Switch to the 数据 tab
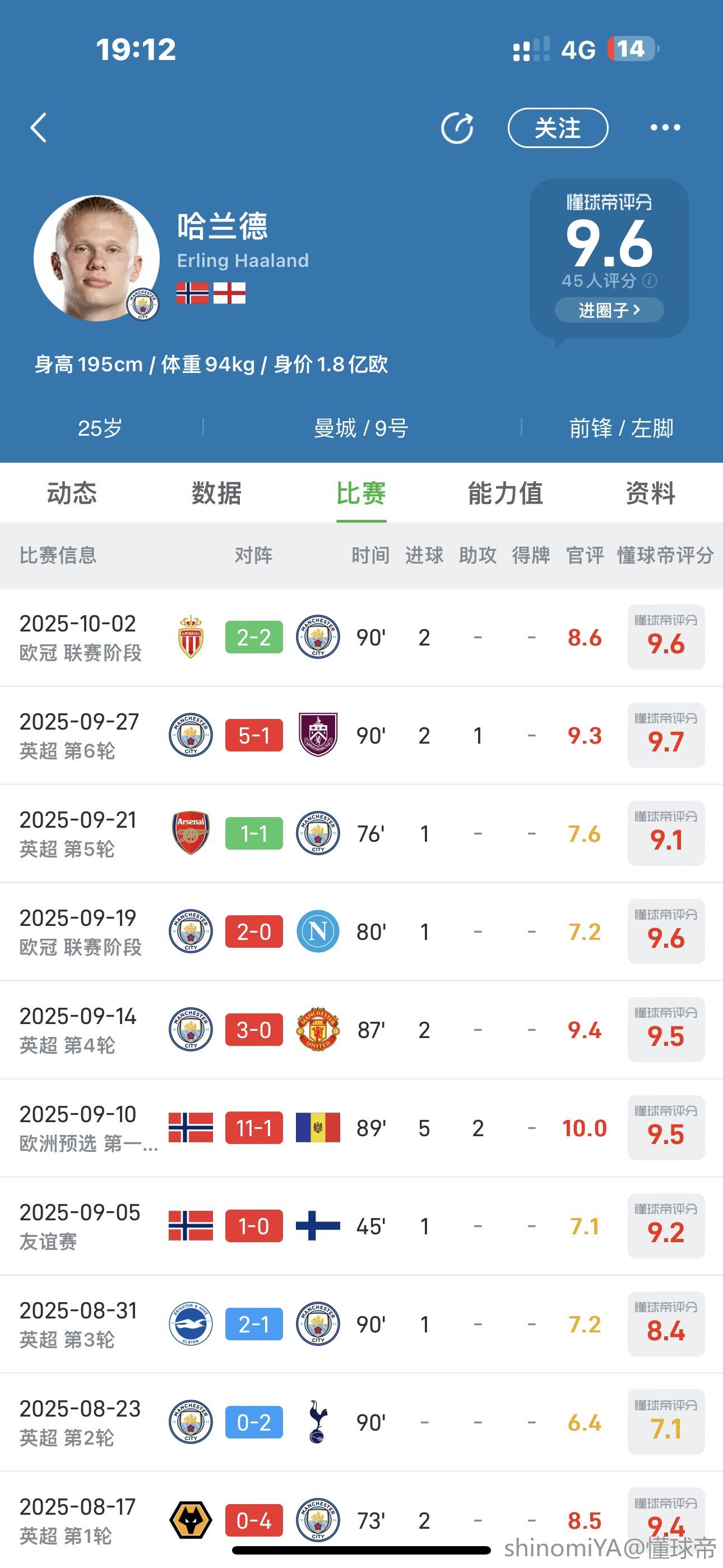The width and height of the screenshot is (723, 1568). tap(216, 493)
